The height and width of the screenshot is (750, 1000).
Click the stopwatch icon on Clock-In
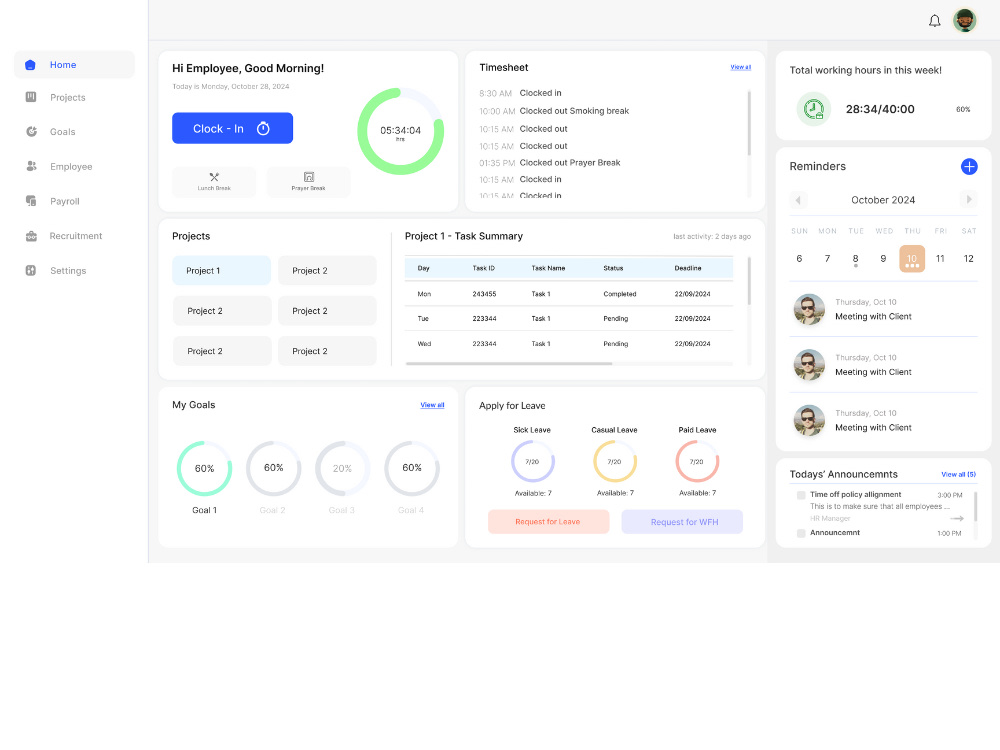[x=263, y=128]
